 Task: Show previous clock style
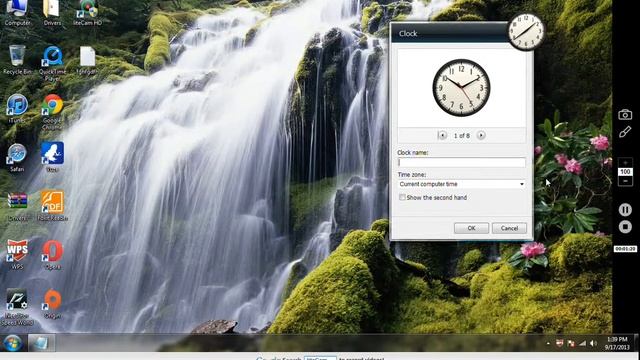pos(442,135)
